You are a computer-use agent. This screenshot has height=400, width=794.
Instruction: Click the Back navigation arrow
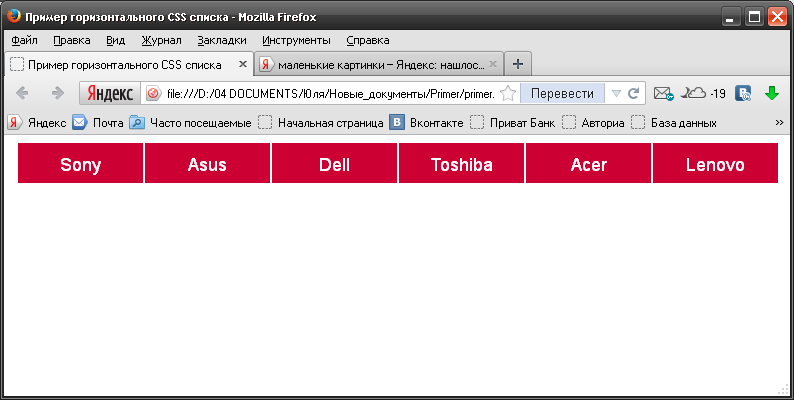22,93
